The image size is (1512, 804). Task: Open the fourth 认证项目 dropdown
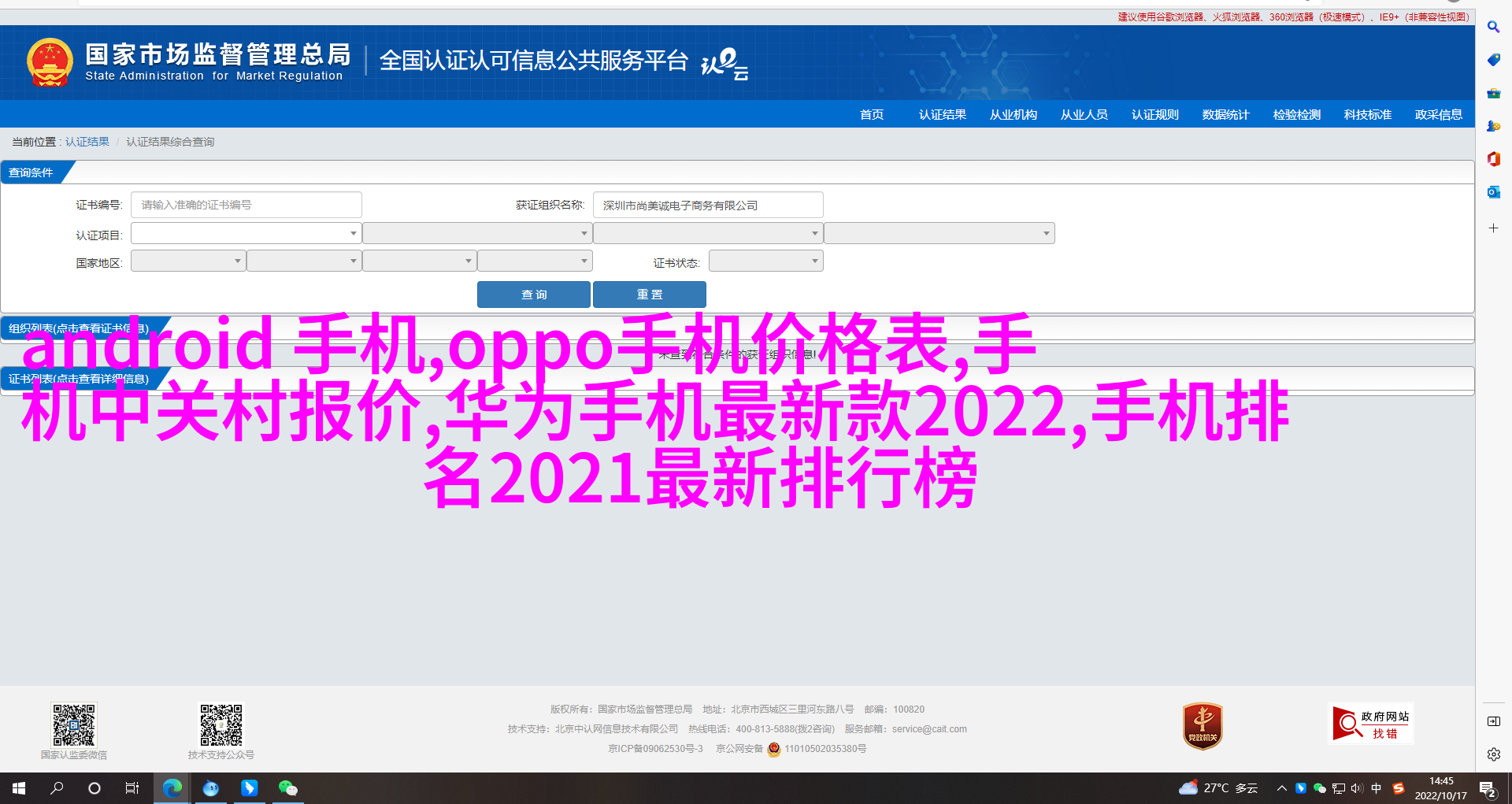coord(939,233)
